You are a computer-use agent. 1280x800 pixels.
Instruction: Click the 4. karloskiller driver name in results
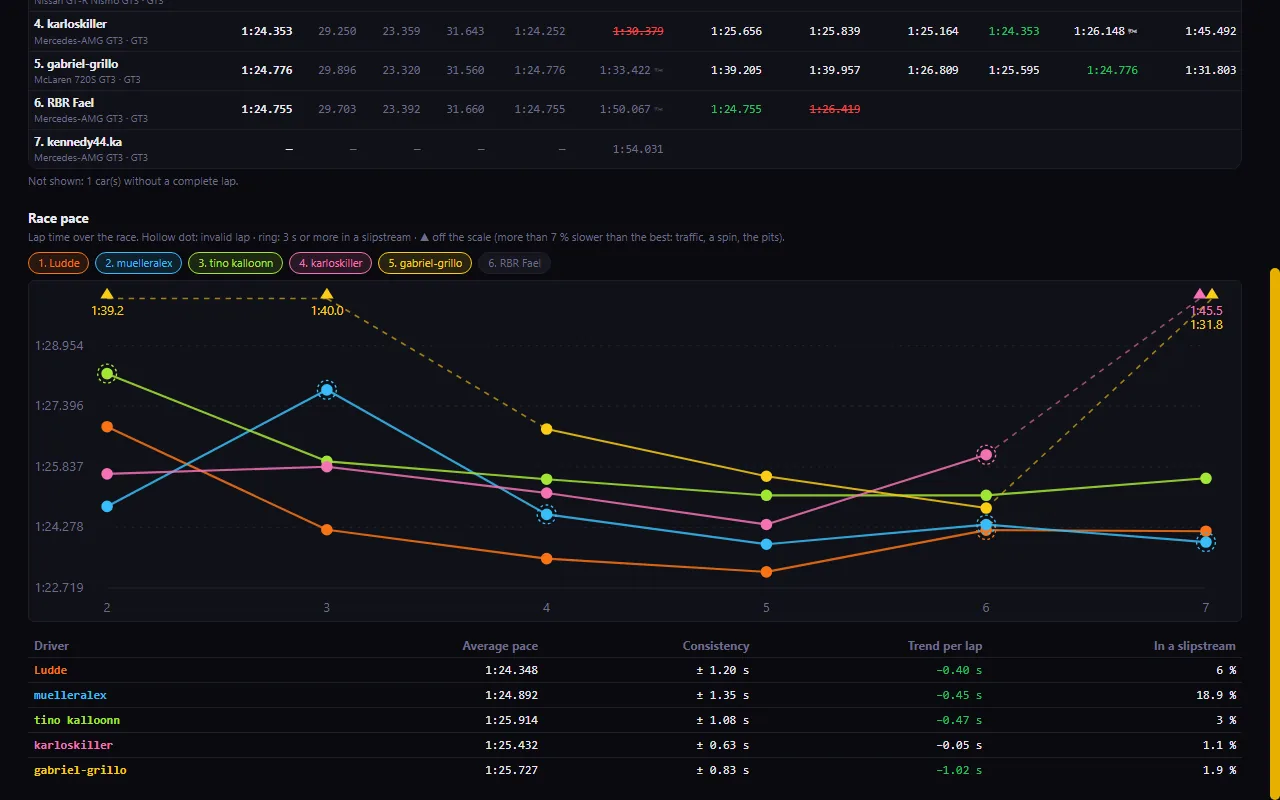point(70,24)
